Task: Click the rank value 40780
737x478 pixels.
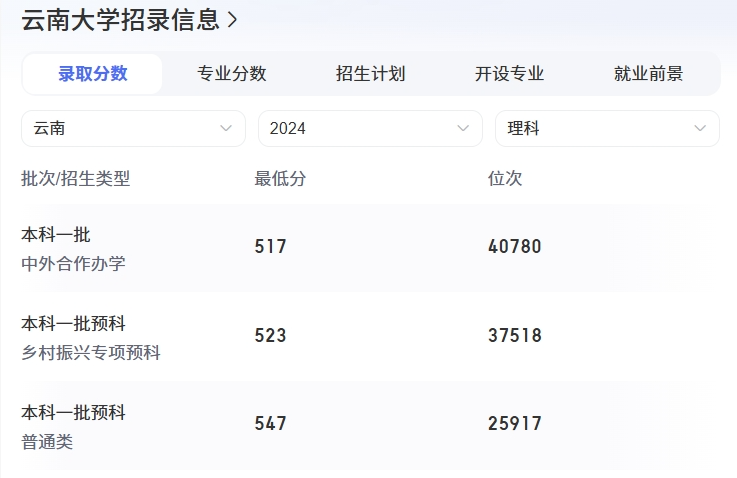Action: pos(515,246)
